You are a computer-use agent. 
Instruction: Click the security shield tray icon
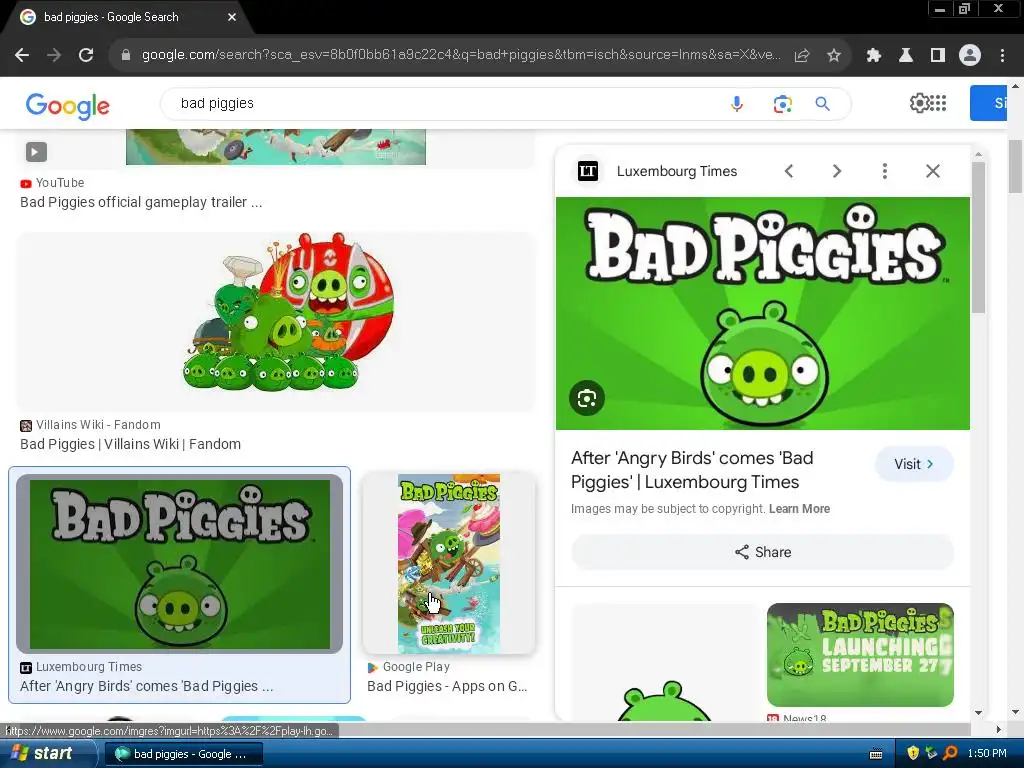click(913, 754)
